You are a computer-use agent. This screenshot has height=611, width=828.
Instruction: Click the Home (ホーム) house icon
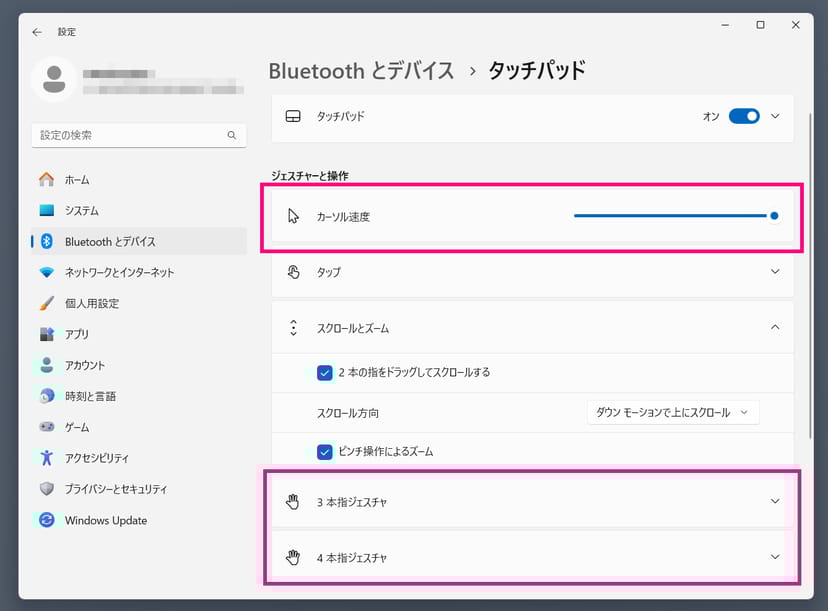pos(46,180)
